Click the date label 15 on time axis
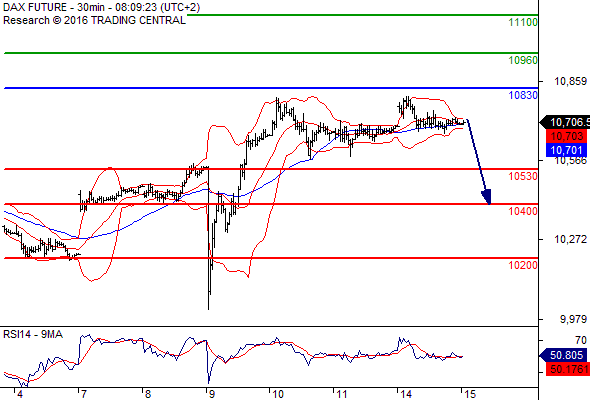The height and width of the screenshot is (400, 590). [470, 394]
